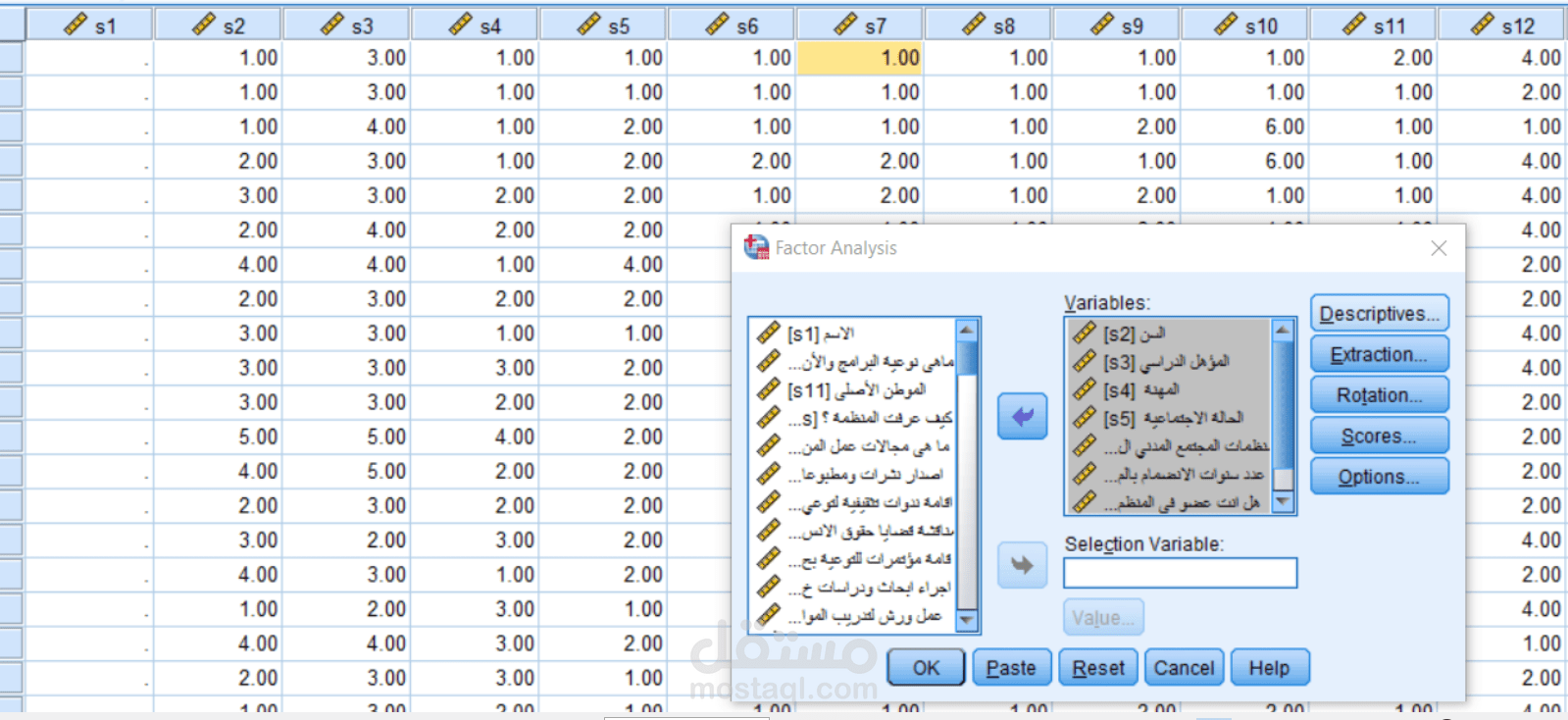This screenshot has height=720, width=1568.
Task: Cancel the Factor Analysis dialog
Action: [1184, 668]
